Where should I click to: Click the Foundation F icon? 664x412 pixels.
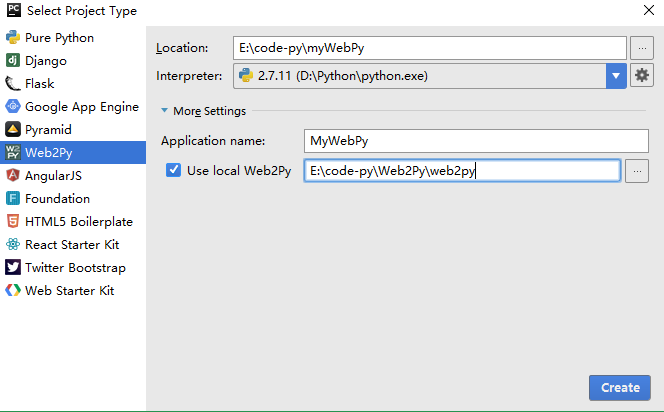[x=13, y=198]
